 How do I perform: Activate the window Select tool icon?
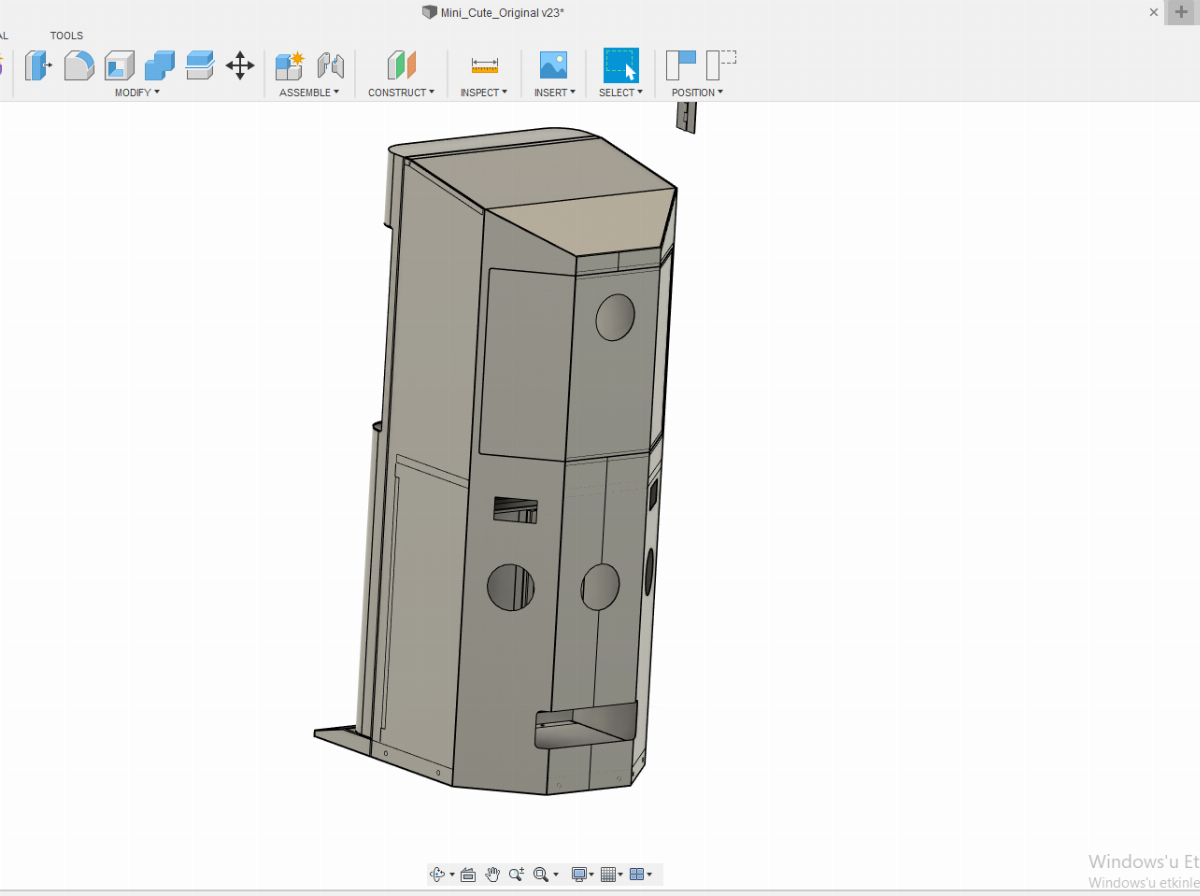click(620, 65)
